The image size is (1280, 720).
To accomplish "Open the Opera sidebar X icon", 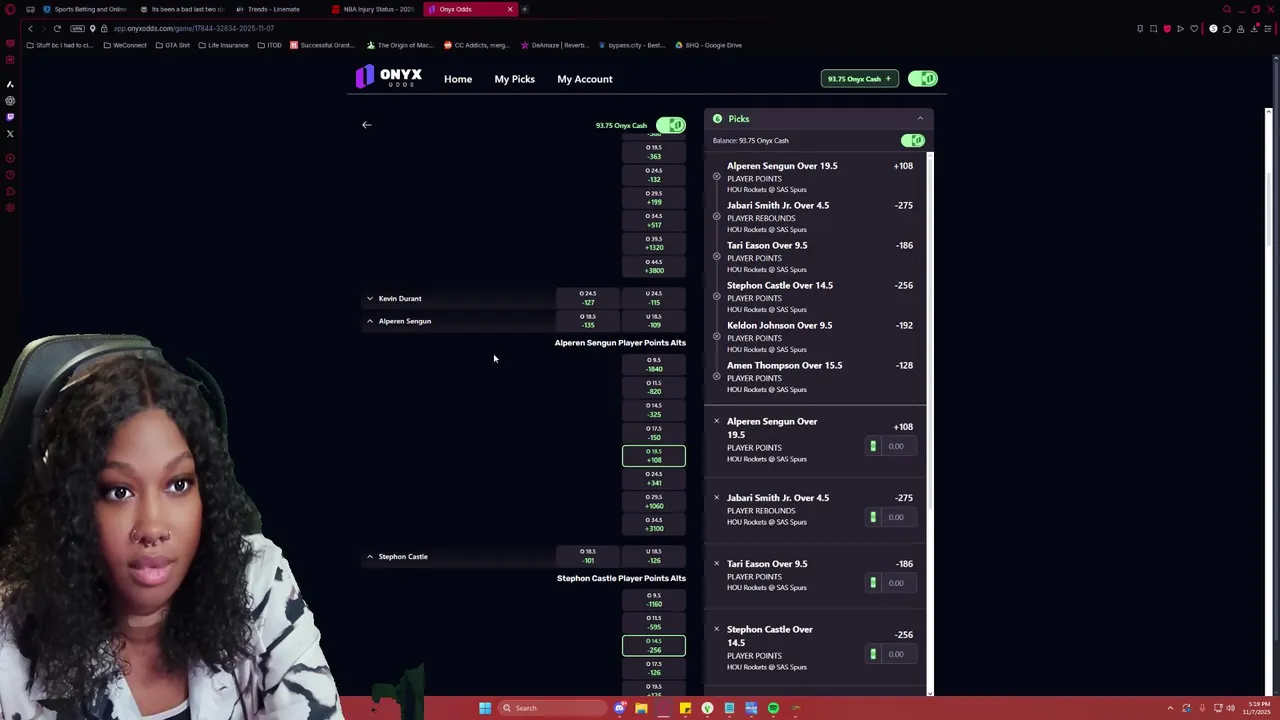I will [10, 133].
